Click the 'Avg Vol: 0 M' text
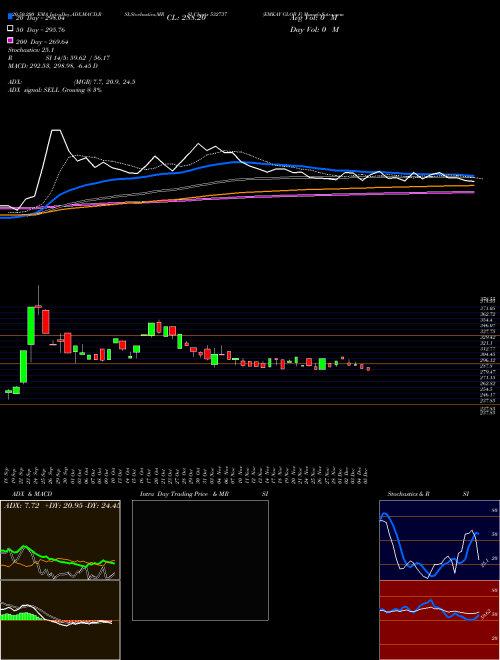 [314, 18]
